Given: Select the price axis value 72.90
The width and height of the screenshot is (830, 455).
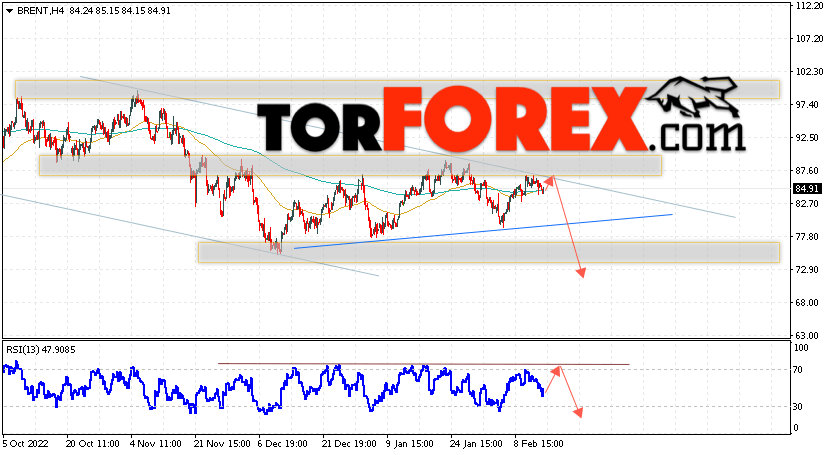Looking at the screenshot, I should [807, 270].
